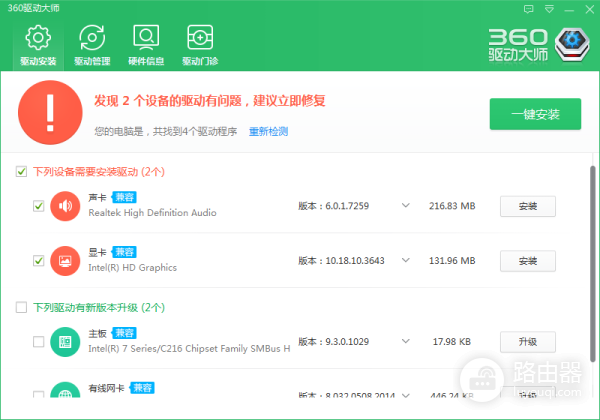Switch to 驱动管理 tab
Screen dimensions: 600x420
tap(92, 45)
